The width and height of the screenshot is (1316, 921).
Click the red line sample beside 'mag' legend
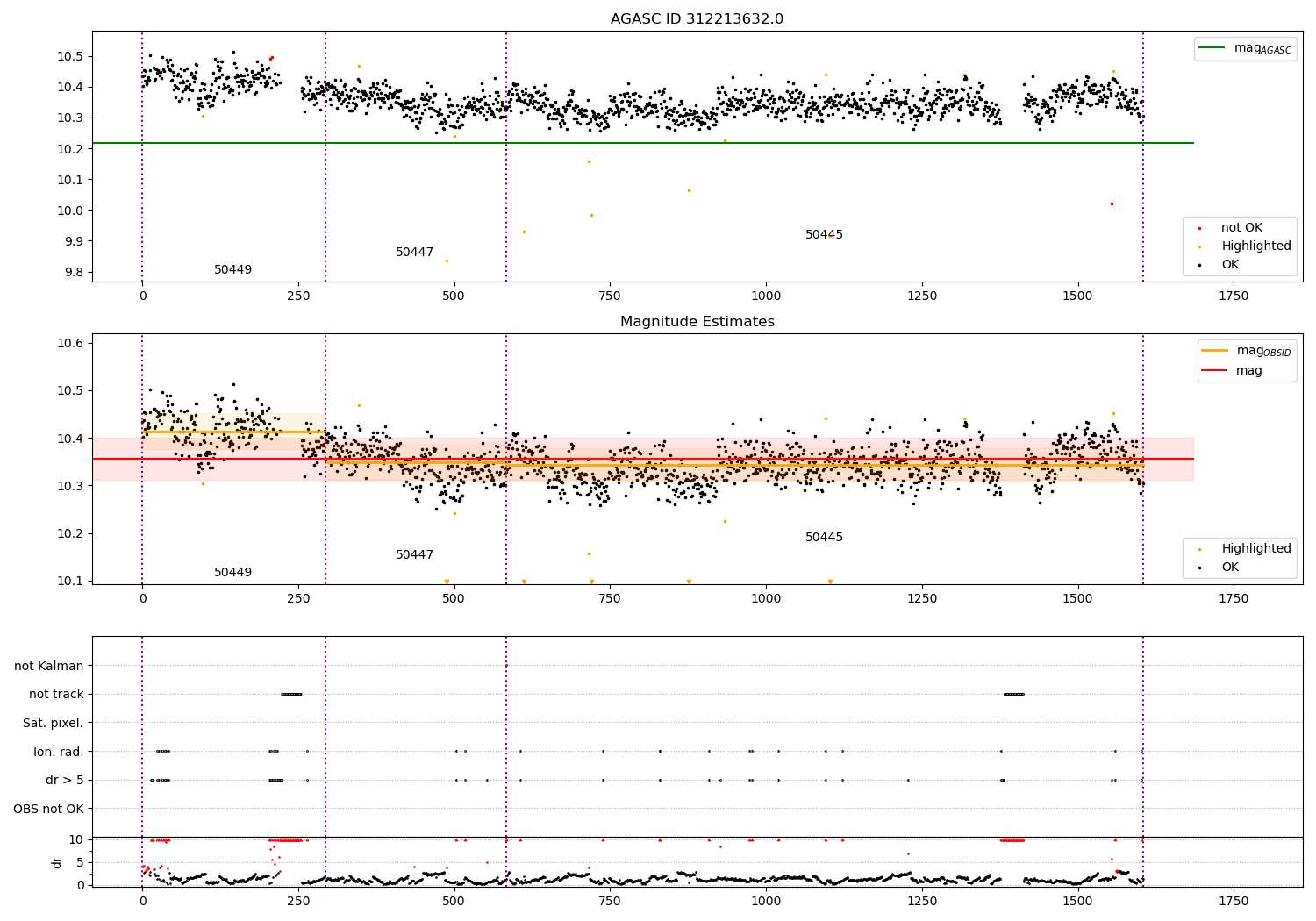[x=1214, y=371]
